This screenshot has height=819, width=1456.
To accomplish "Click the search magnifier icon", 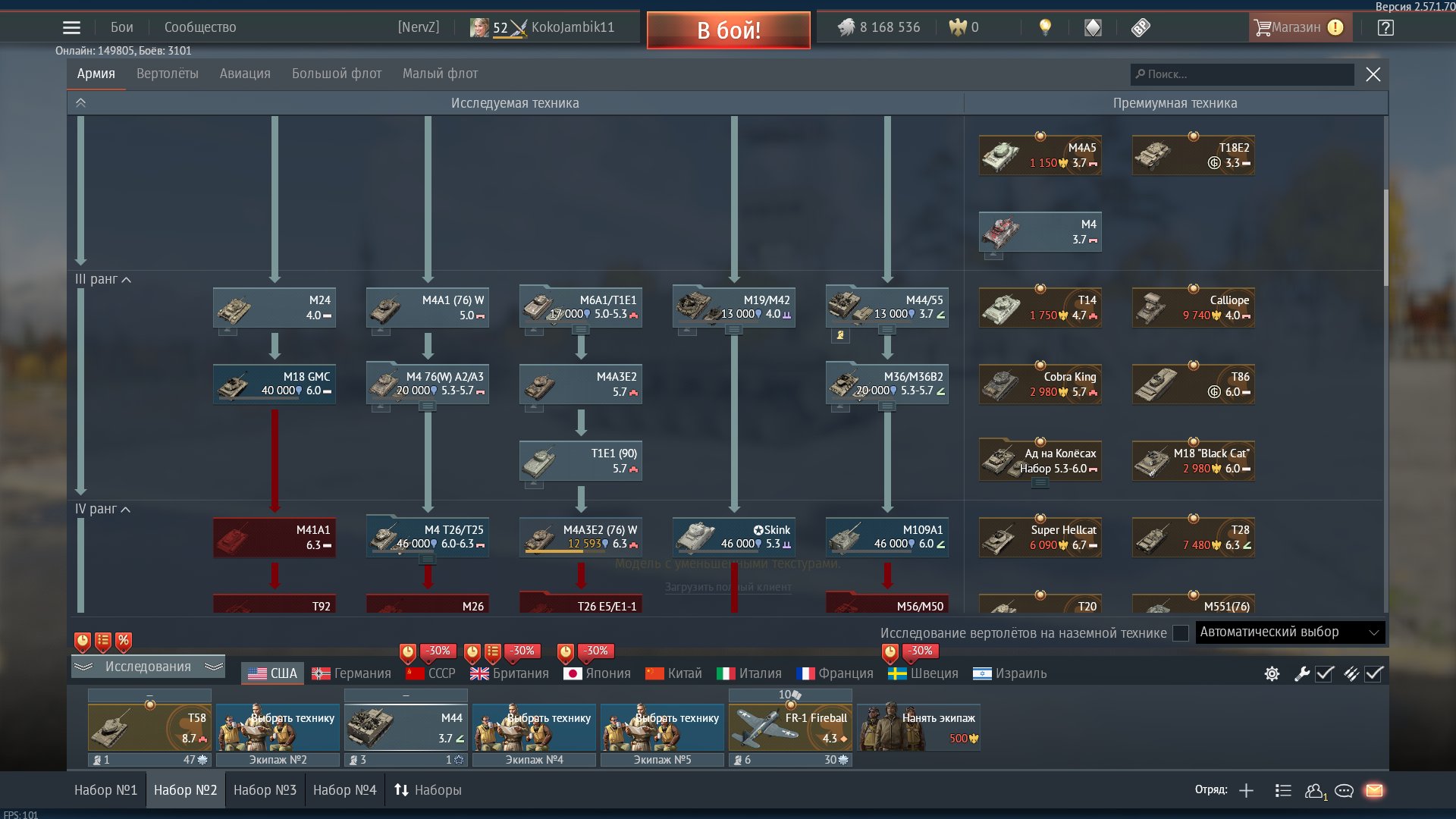I will 1140,74.
